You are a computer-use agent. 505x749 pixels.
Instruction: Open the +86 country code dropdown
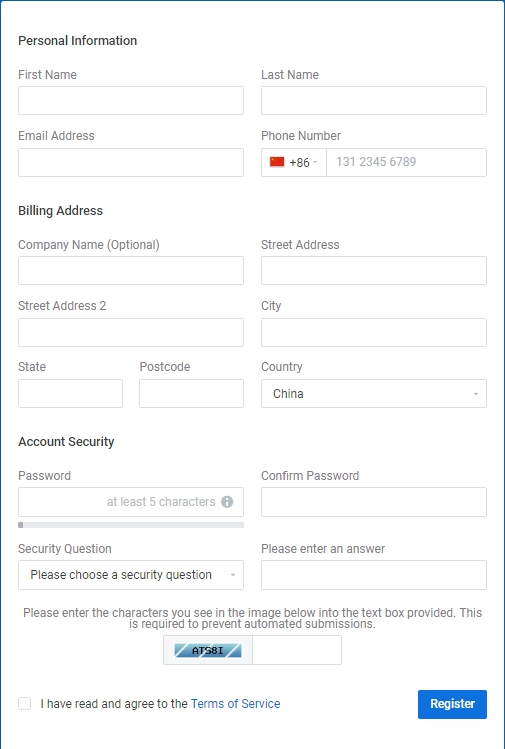pos(294,162)
